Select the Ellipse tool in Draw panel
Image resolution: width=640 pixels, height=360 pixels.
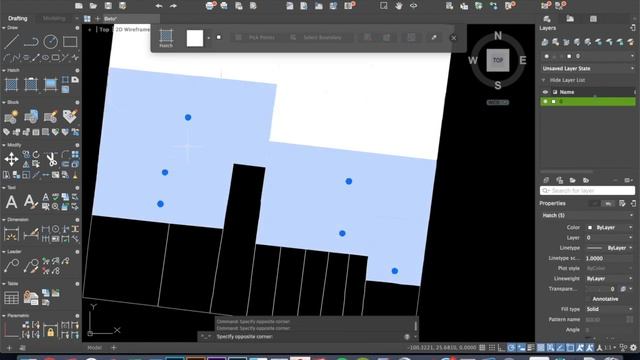click(45, 58)
